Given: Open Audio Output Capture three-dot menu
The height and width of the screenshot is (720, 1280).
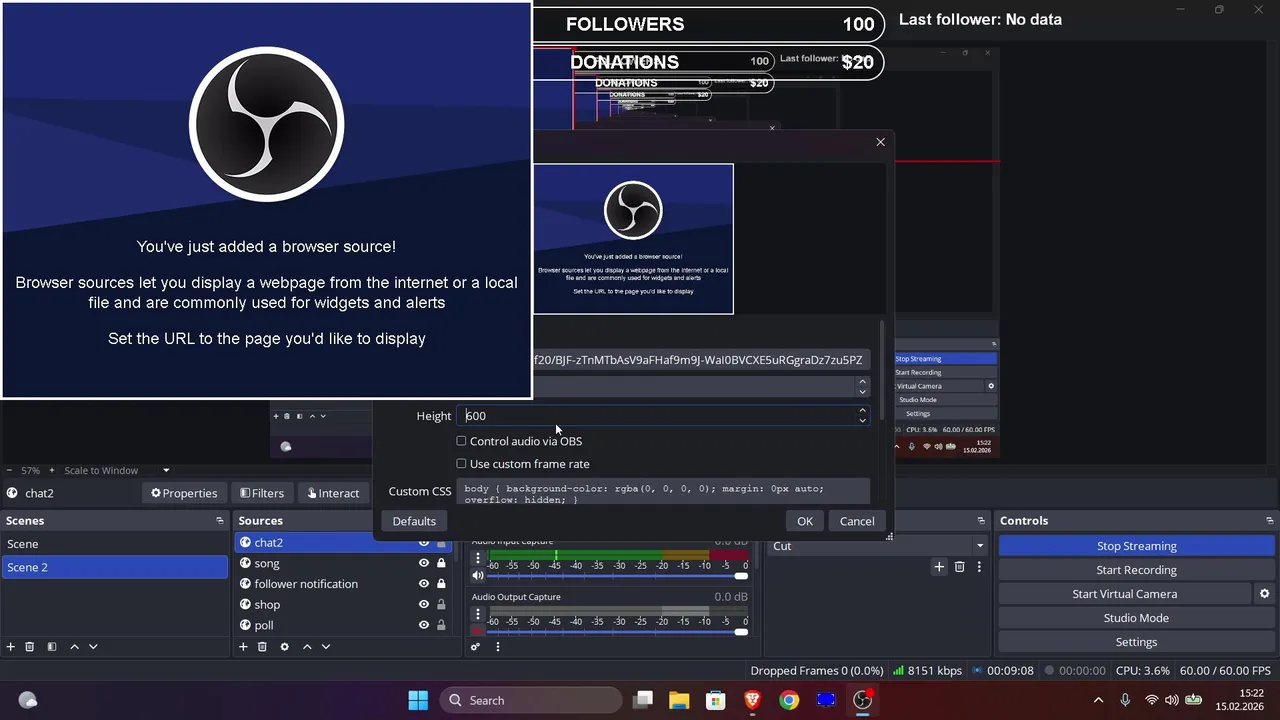Looking at the screenshot, I should (x=478, y=614).
